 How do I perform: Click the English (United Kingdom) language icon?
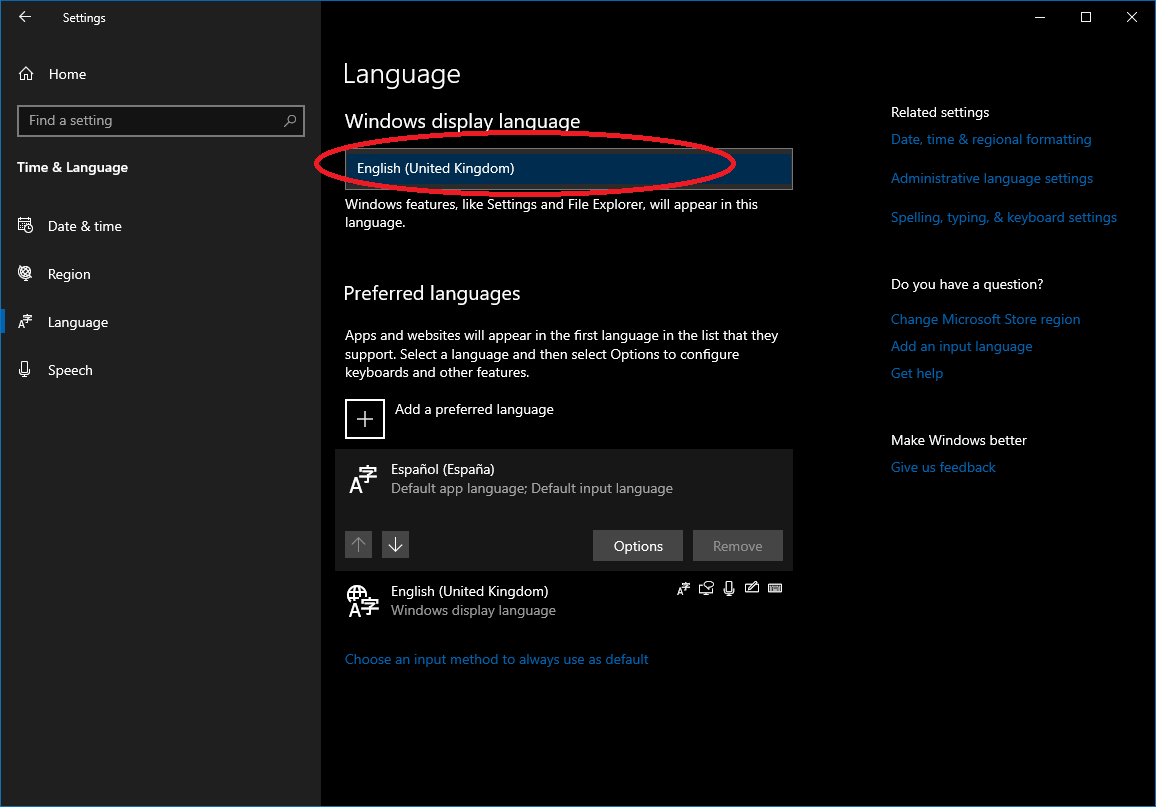(x=363, y=601)
